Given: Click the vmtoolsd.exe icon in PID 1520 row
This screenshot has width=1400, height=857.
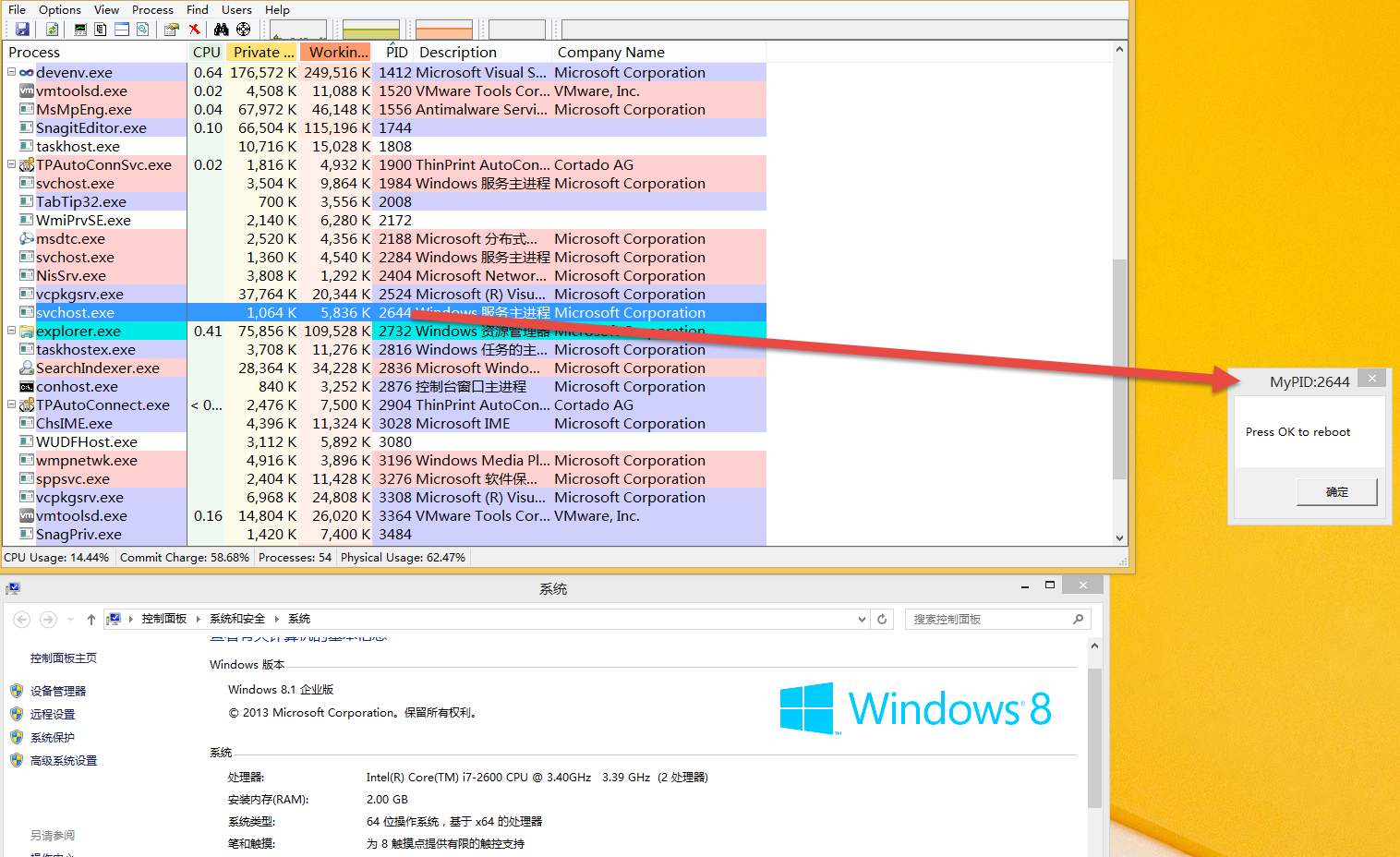Looking at the screenshot, I should [27, 91].
